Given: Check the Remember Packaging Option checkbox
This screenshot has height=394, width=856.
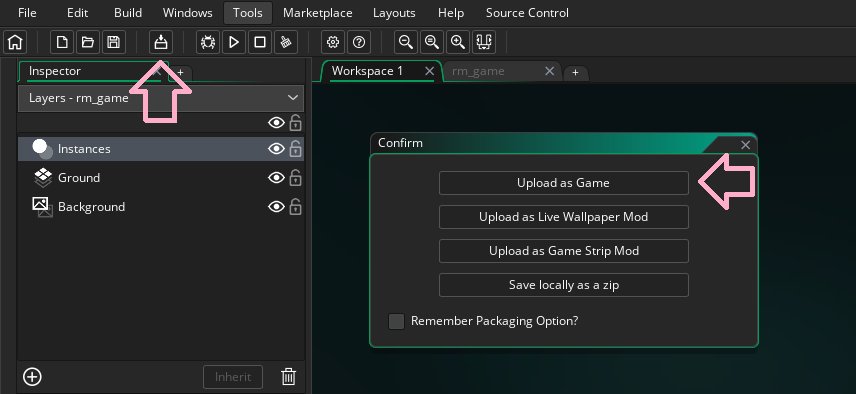Looking at the screenshot, I should coord(396,321).
